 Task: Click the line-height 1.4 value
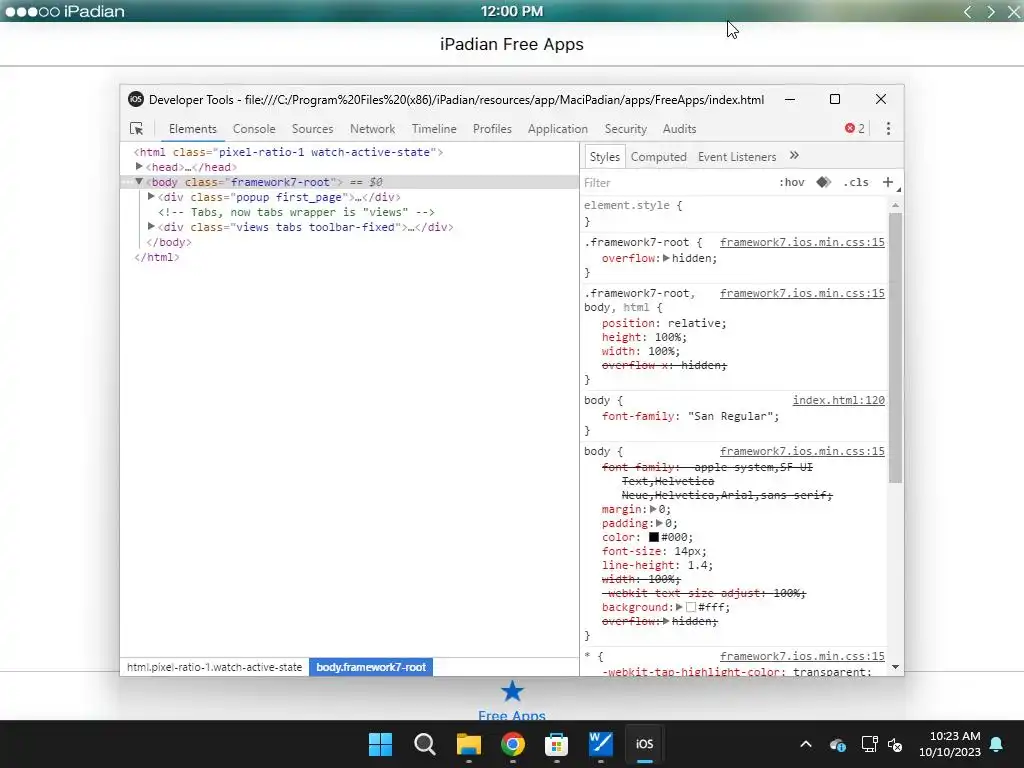[697, 565]
